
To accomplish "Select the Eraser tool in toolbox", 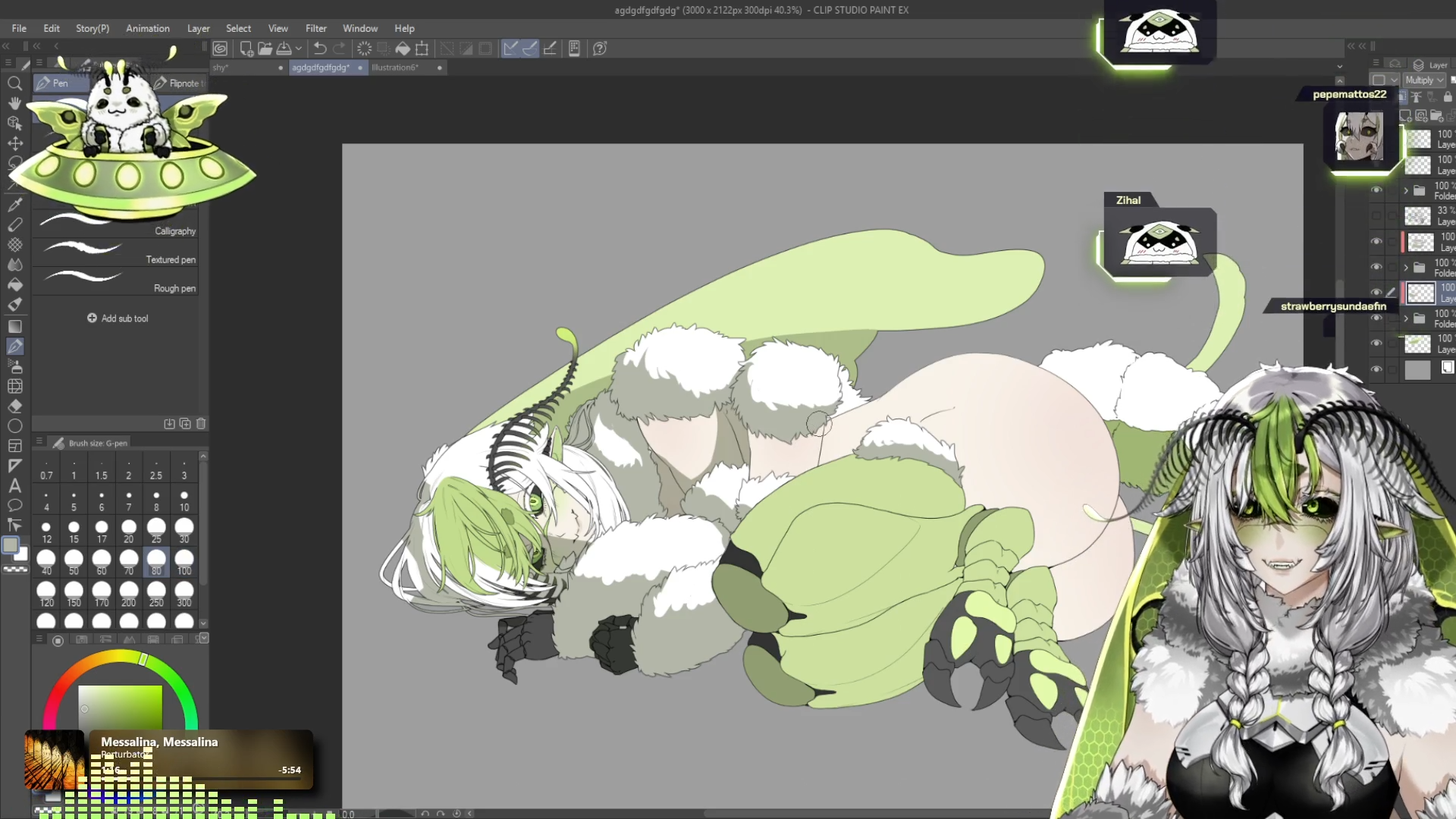I will click(14, 406).
